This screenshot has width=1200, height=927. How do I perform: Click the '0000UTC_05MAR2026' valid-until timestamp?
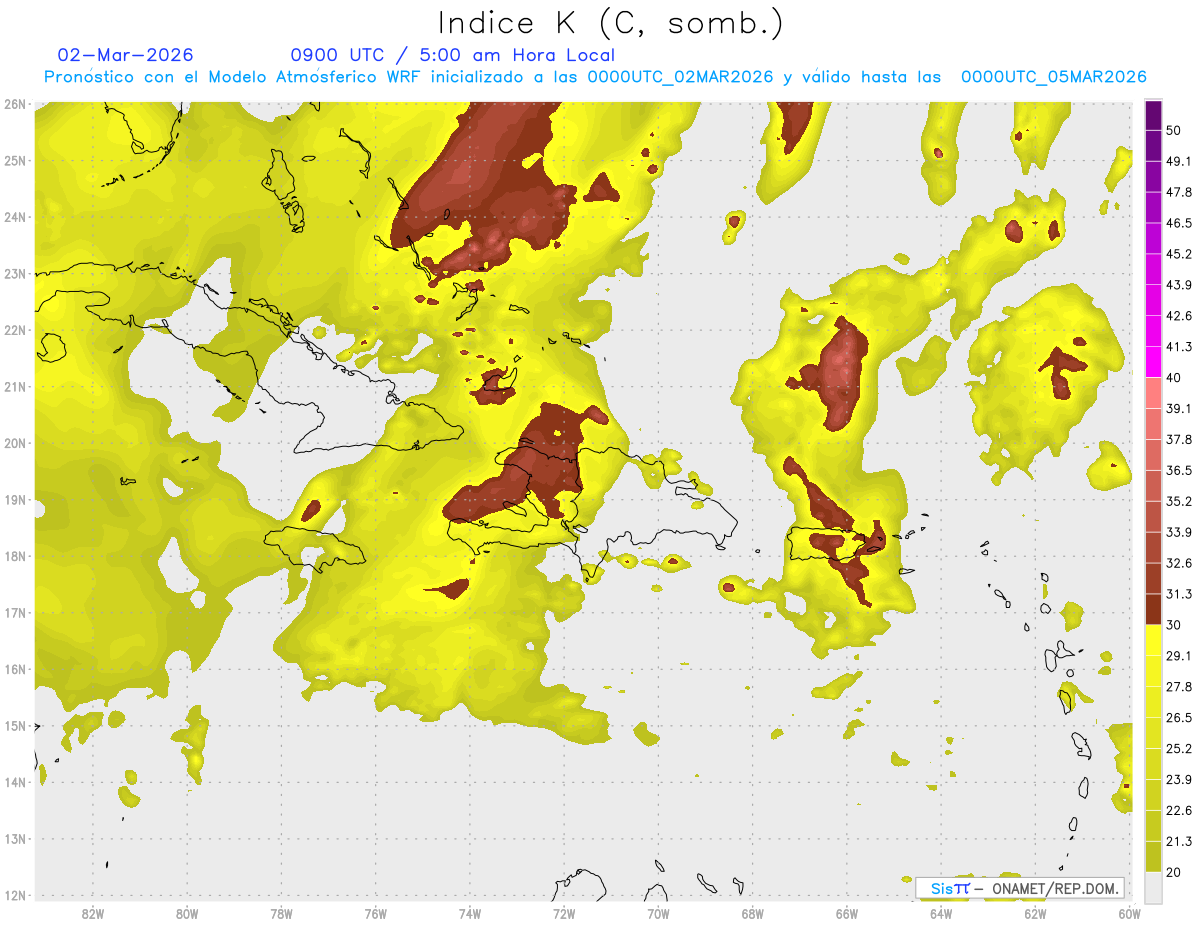tap(1053, 77)
